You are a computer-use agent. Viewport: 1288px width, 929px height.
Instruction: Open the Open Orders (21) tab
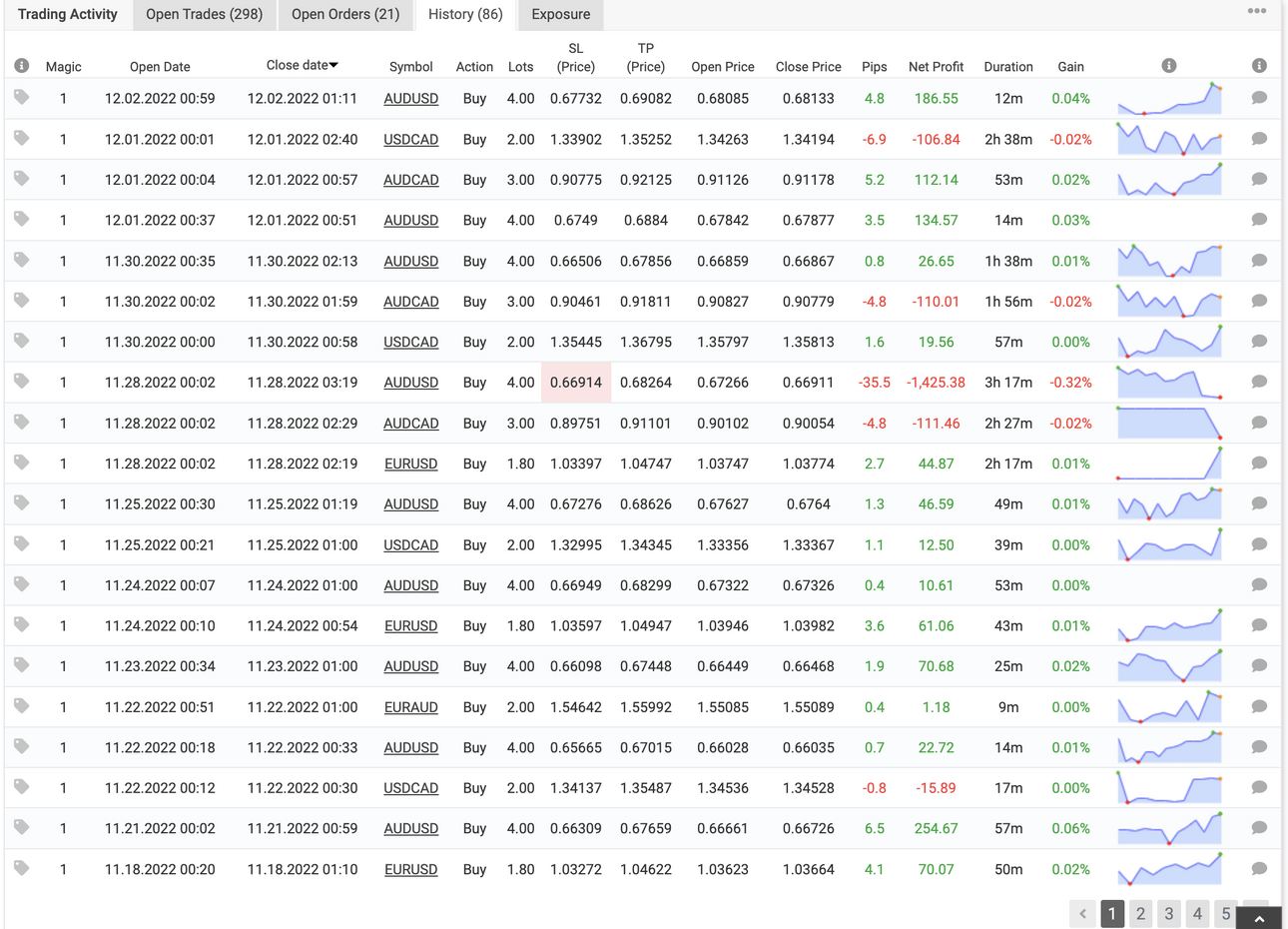[x=345, y=14]
